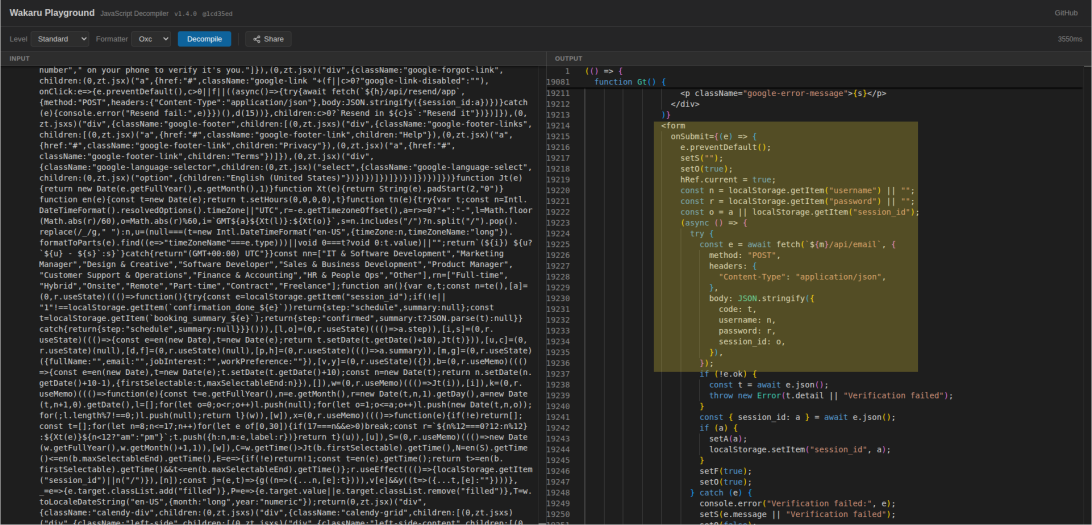Click the INPUT panel header

pos(20,58)
